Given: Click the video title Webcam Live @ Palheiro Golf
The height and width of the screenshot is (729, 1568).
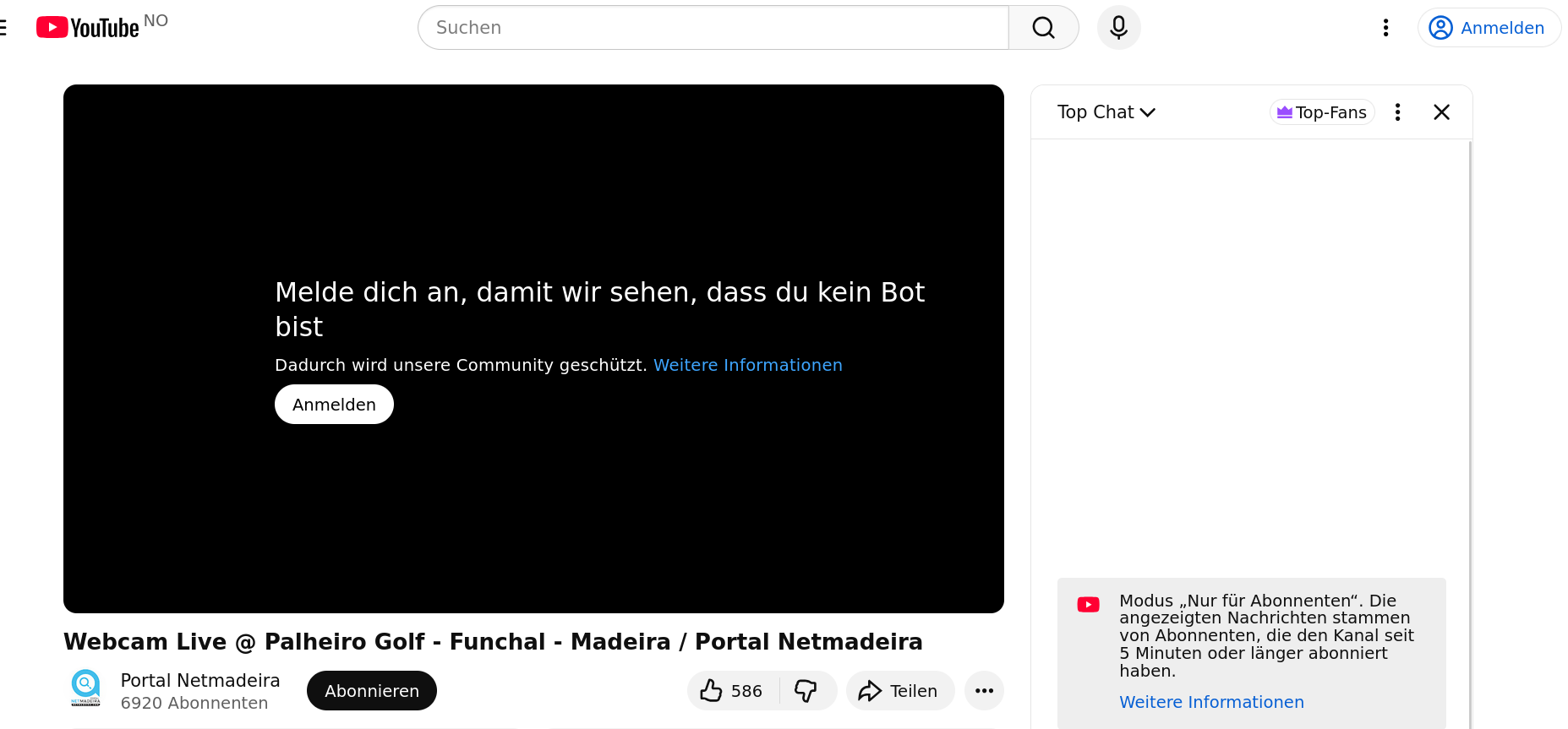Looking at the screenshot, I should click(493, 642).
